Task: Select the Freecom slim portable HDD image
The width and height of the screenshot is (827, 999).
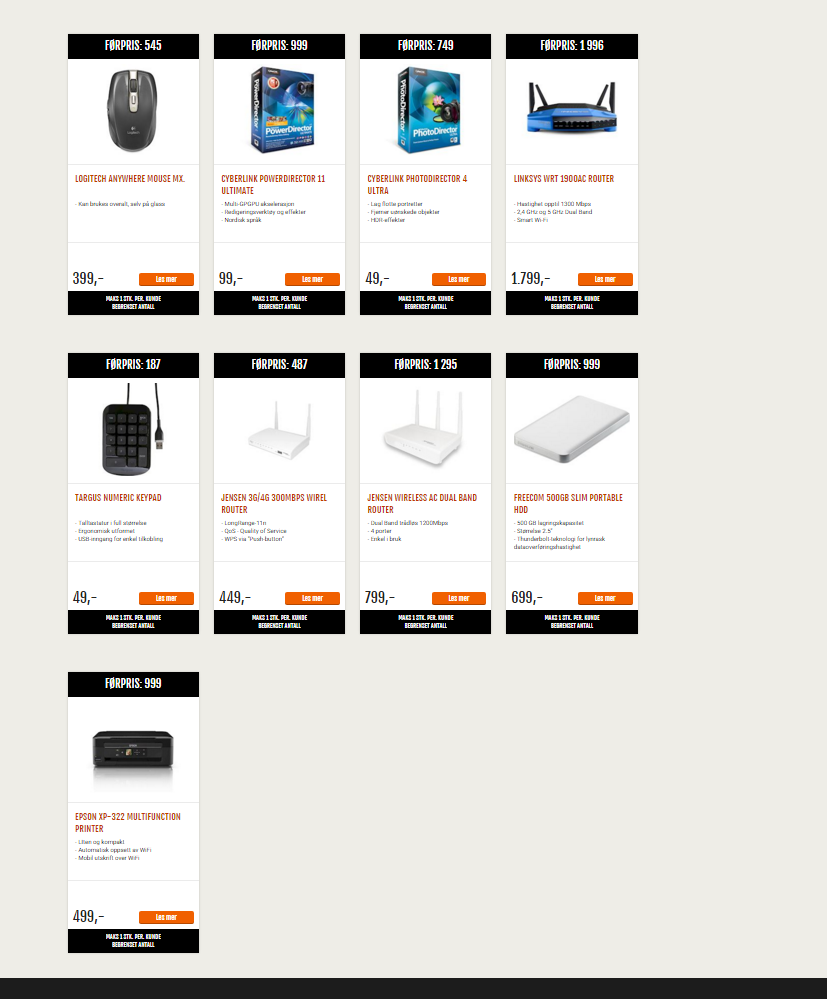Action: click(572, 429)
